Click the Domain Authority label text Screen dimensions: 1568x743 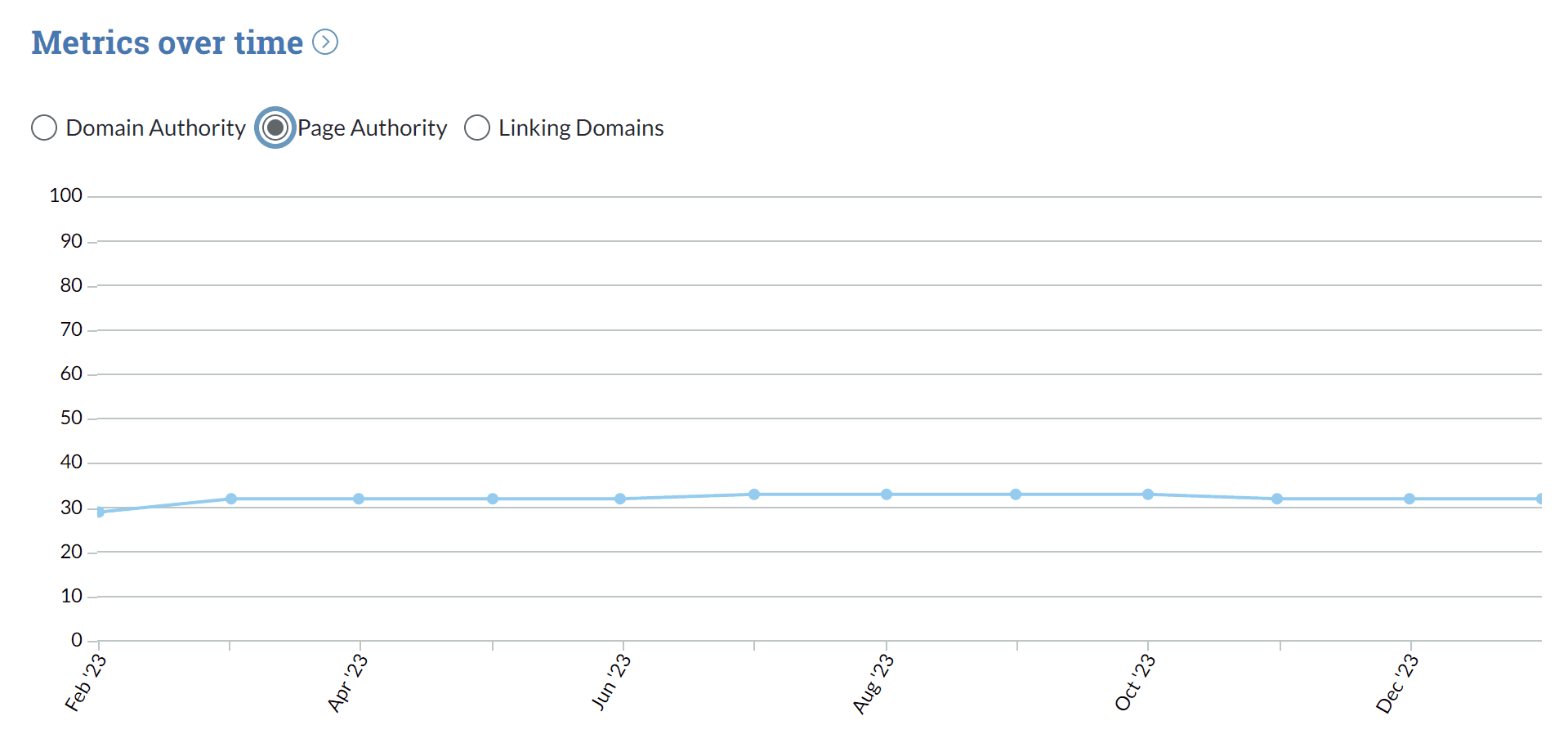155,128
